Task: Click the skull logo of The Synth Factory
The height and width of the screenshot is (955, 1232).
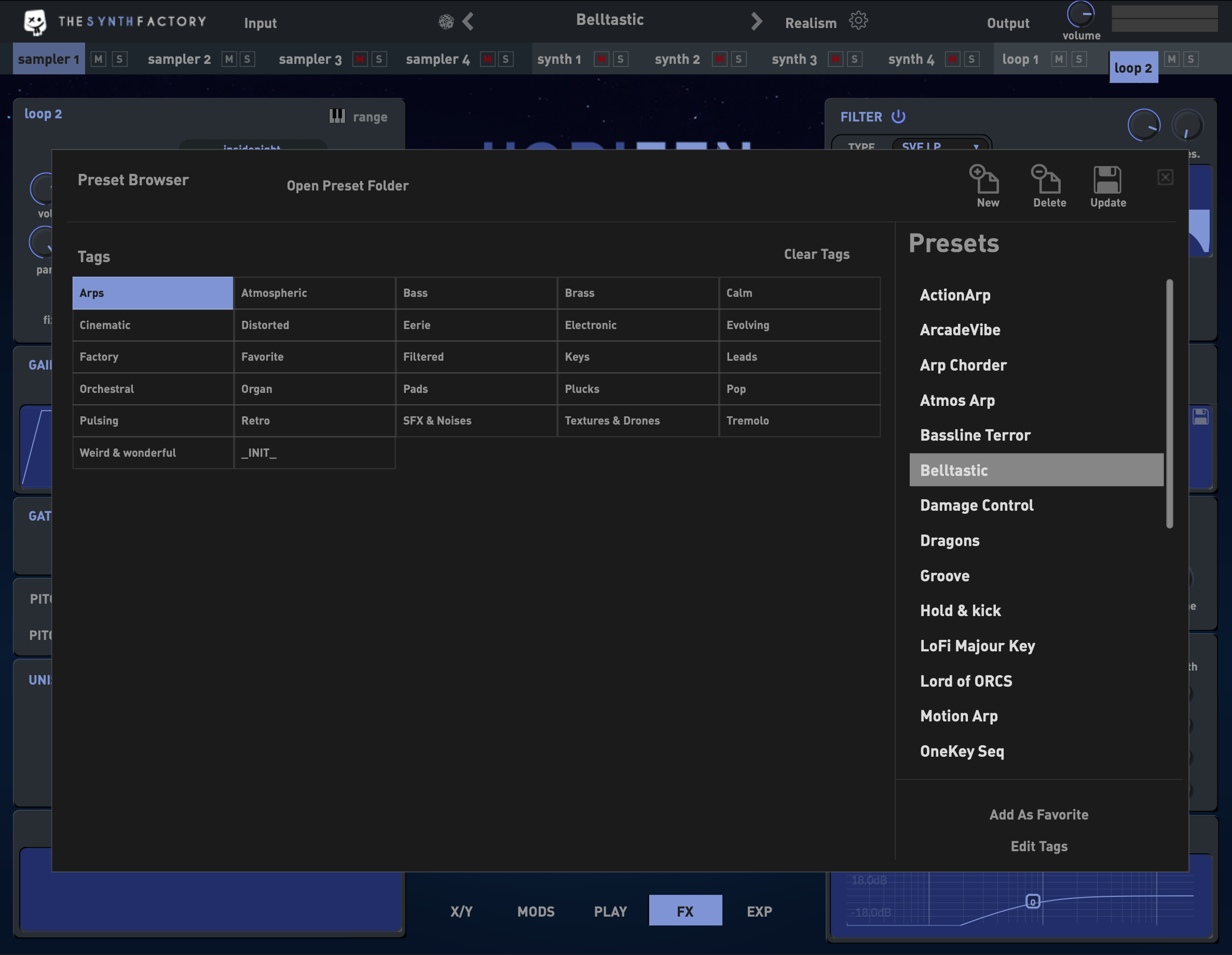Action: [35, 22]
